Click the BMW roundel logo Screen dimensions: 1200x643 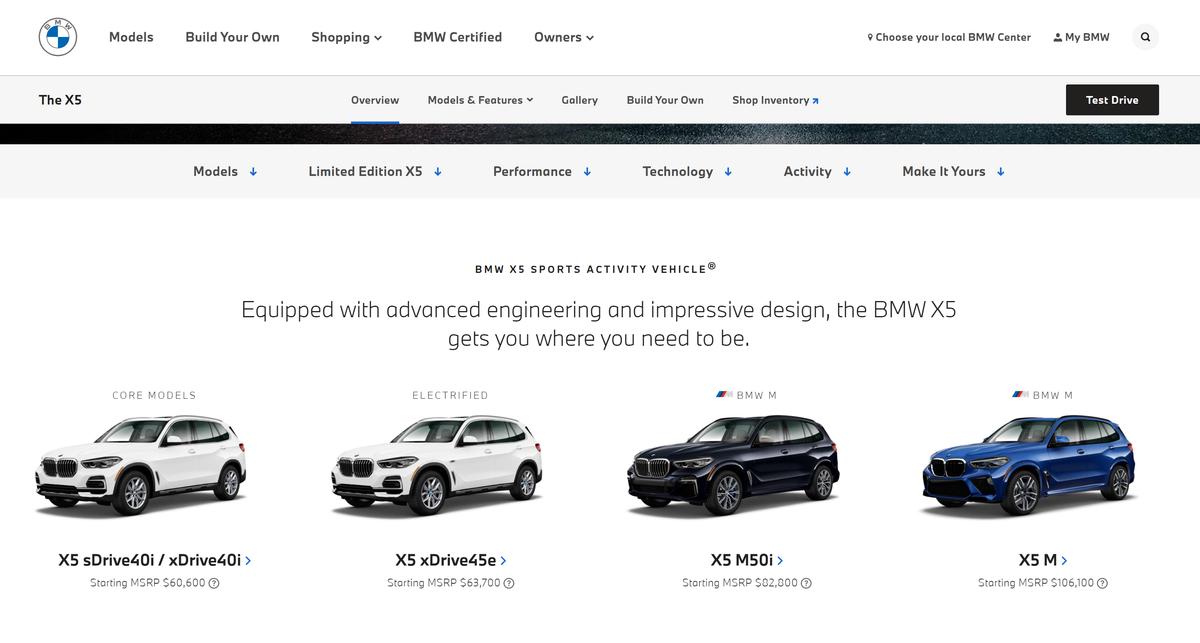58,37
